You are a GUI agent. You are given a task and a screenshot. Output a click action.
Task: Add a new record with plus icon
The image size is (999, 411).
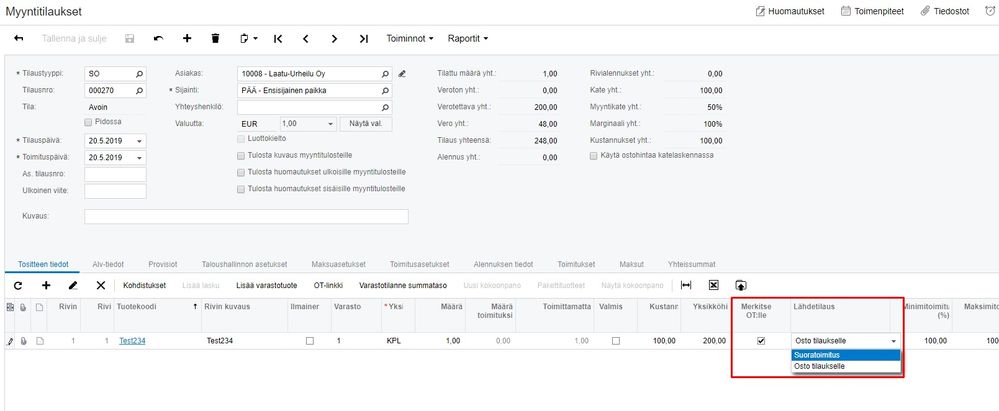coord(186,39)
